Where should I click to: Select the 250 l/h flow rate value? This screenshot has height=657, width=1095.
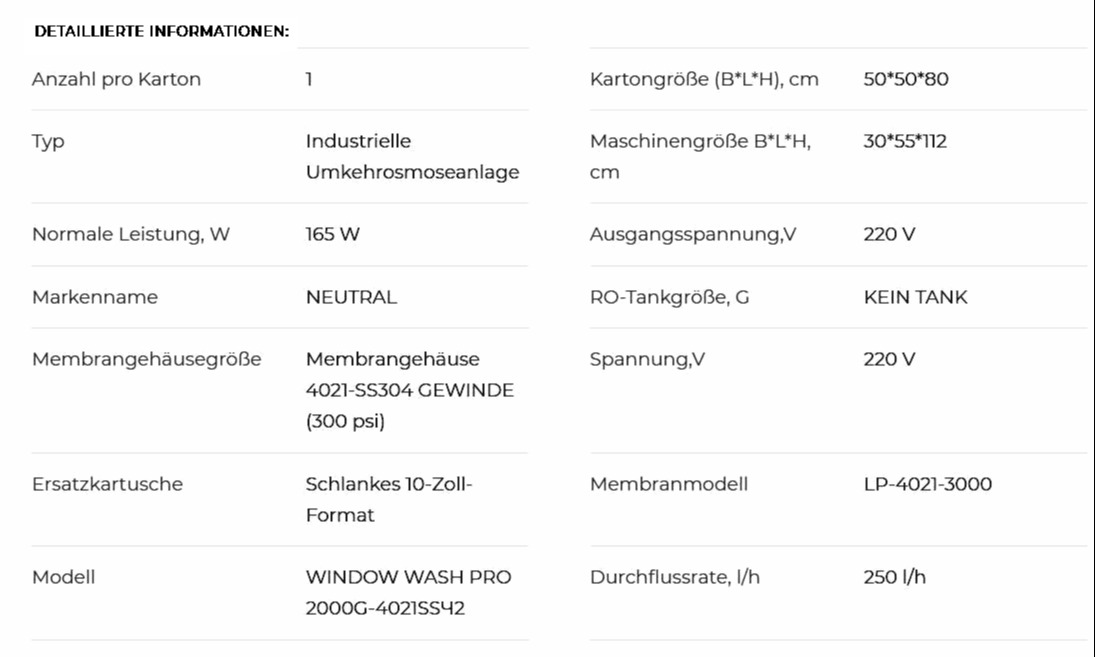tap(895, 577)
